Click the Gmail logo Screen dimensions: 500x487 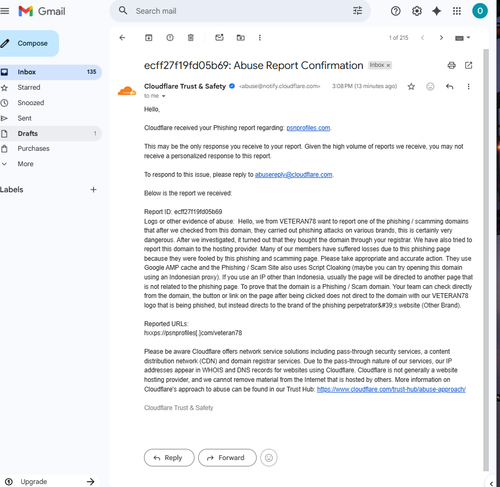tap(42, 11)
